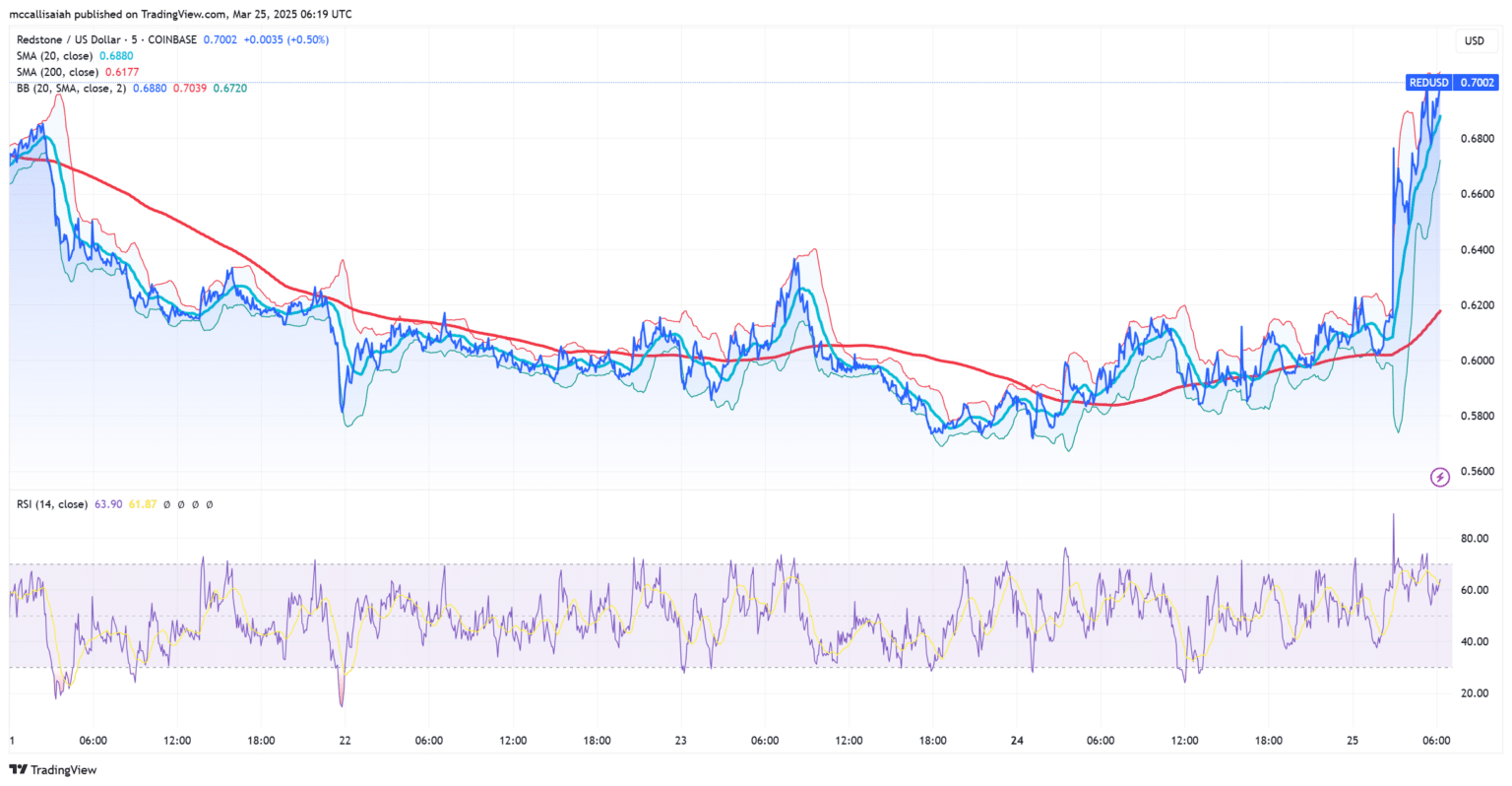Click the date label 24 on time axis
1512x786 pixels.
1017,741
